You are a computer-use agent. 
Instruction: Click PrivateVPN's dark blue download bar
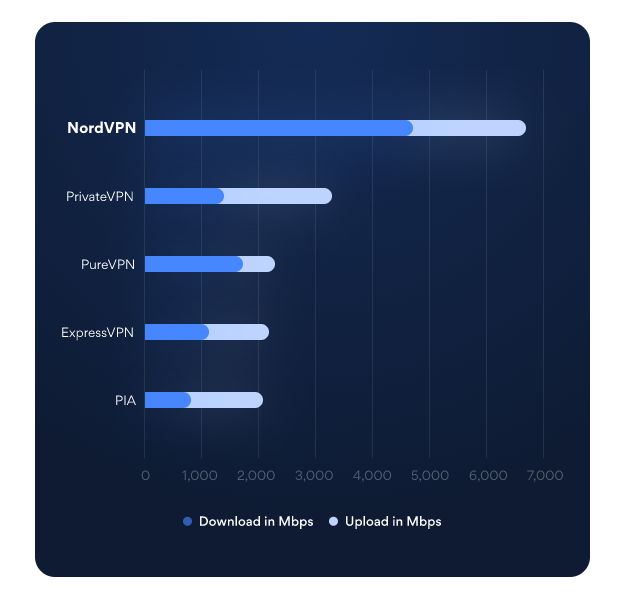tap(184, 196)
